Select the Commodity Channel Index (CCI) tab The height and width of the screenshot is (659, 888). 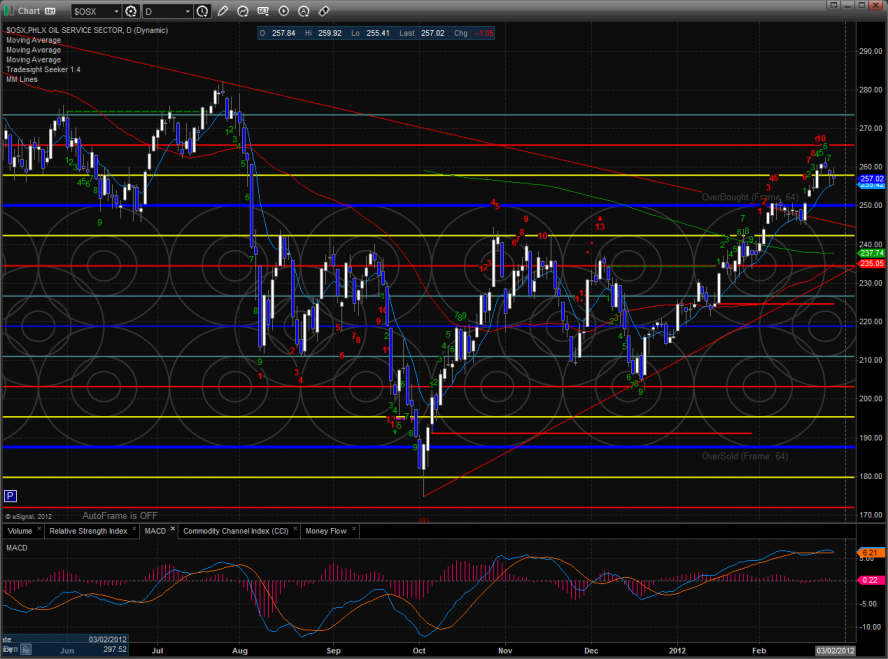click(x=236, y=531)
